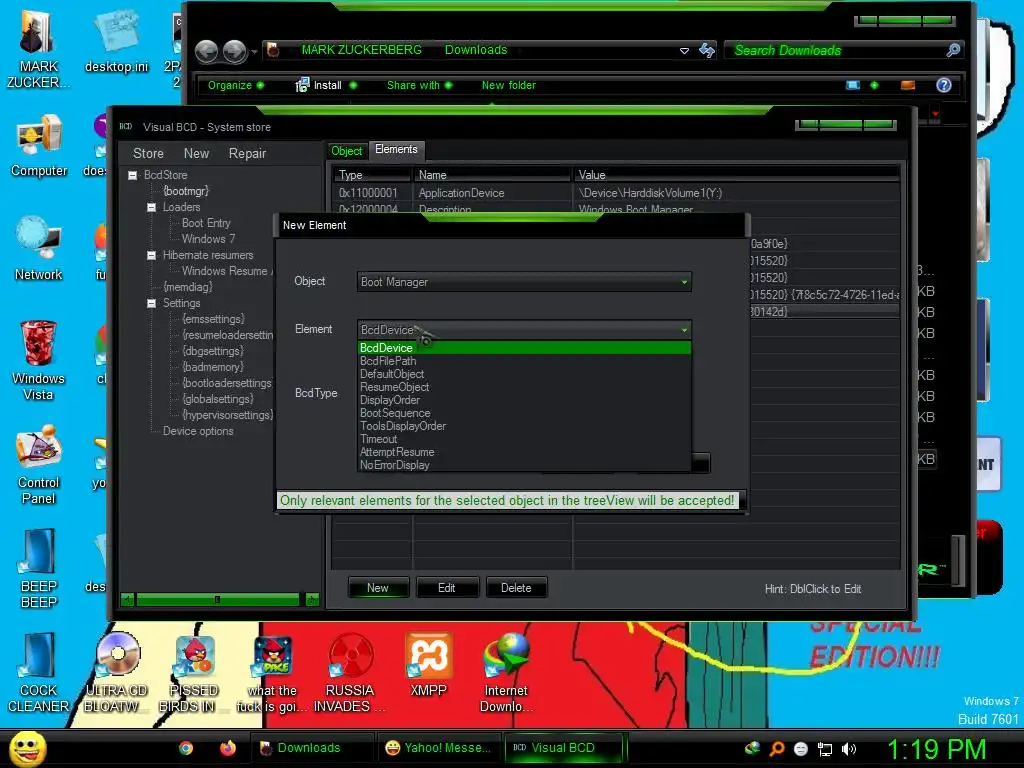Select {badmemory} tree item

click(x=213, y=368)
